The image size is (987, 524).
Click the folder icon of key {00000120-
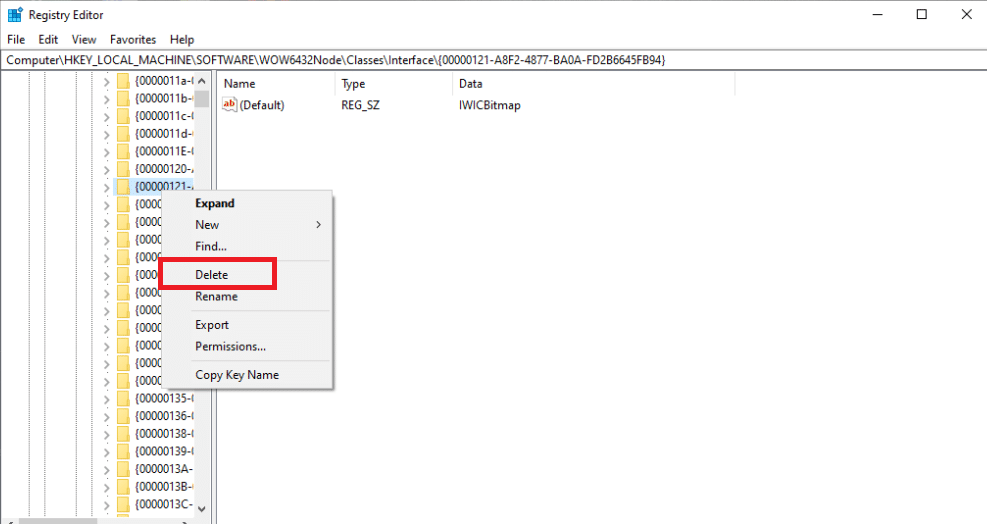(x=123, y=169)
